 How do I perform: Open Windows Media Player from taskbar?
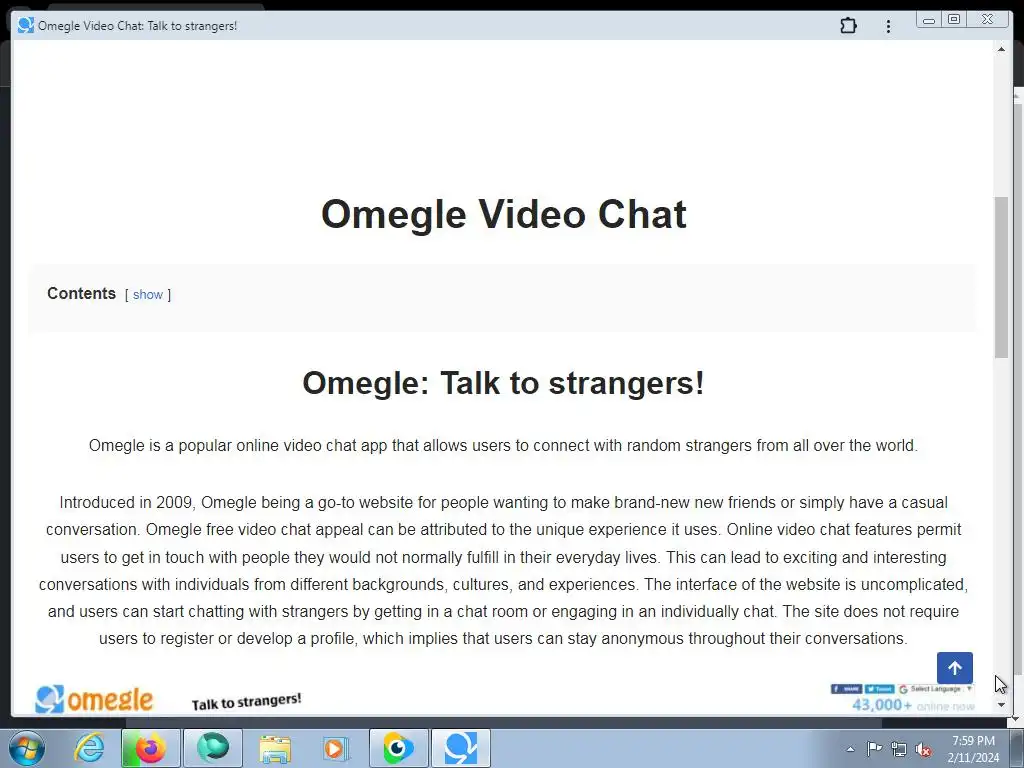[x=336, y=748]
